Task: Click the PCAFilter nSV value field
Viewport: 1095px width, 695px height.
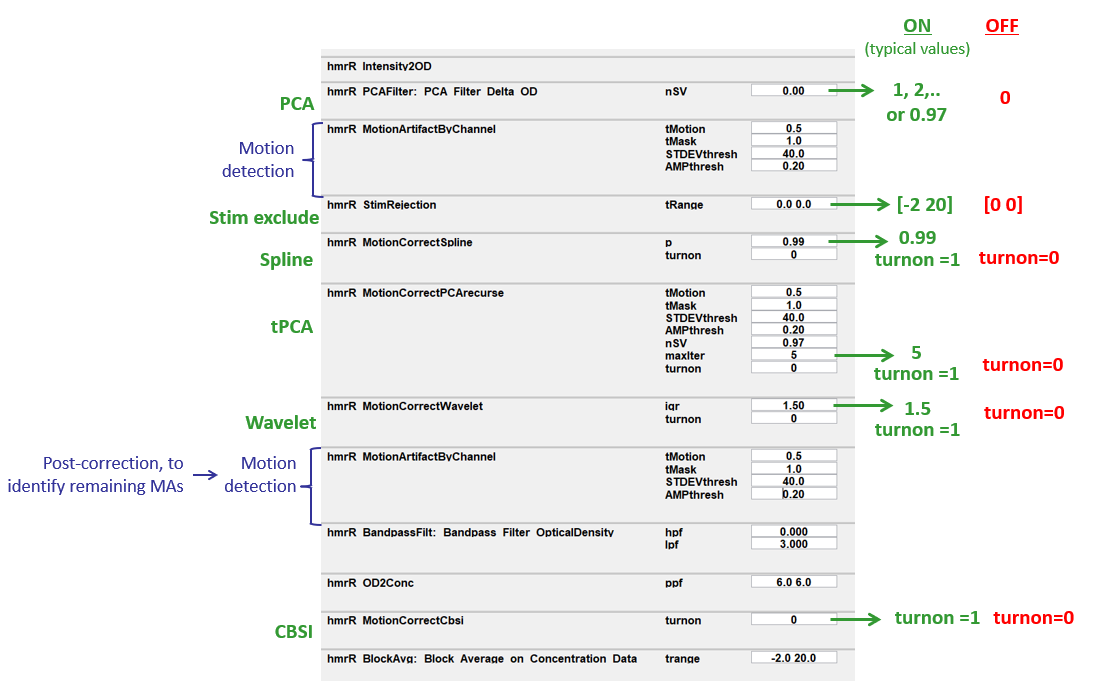Action: pos(793,91)
